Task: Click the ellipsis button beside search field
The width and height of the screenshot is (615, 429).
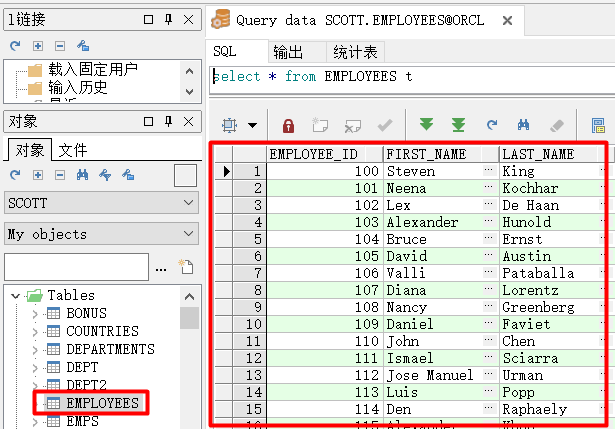Action: pyautogui.click(x=161, y=270)
